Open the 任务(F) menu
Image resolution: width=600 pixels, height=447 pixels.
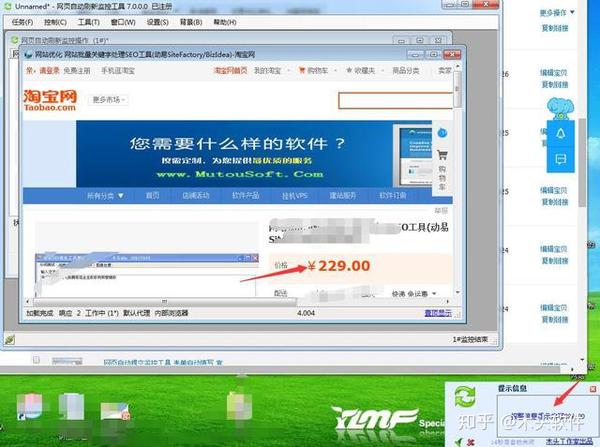[22, 22]
